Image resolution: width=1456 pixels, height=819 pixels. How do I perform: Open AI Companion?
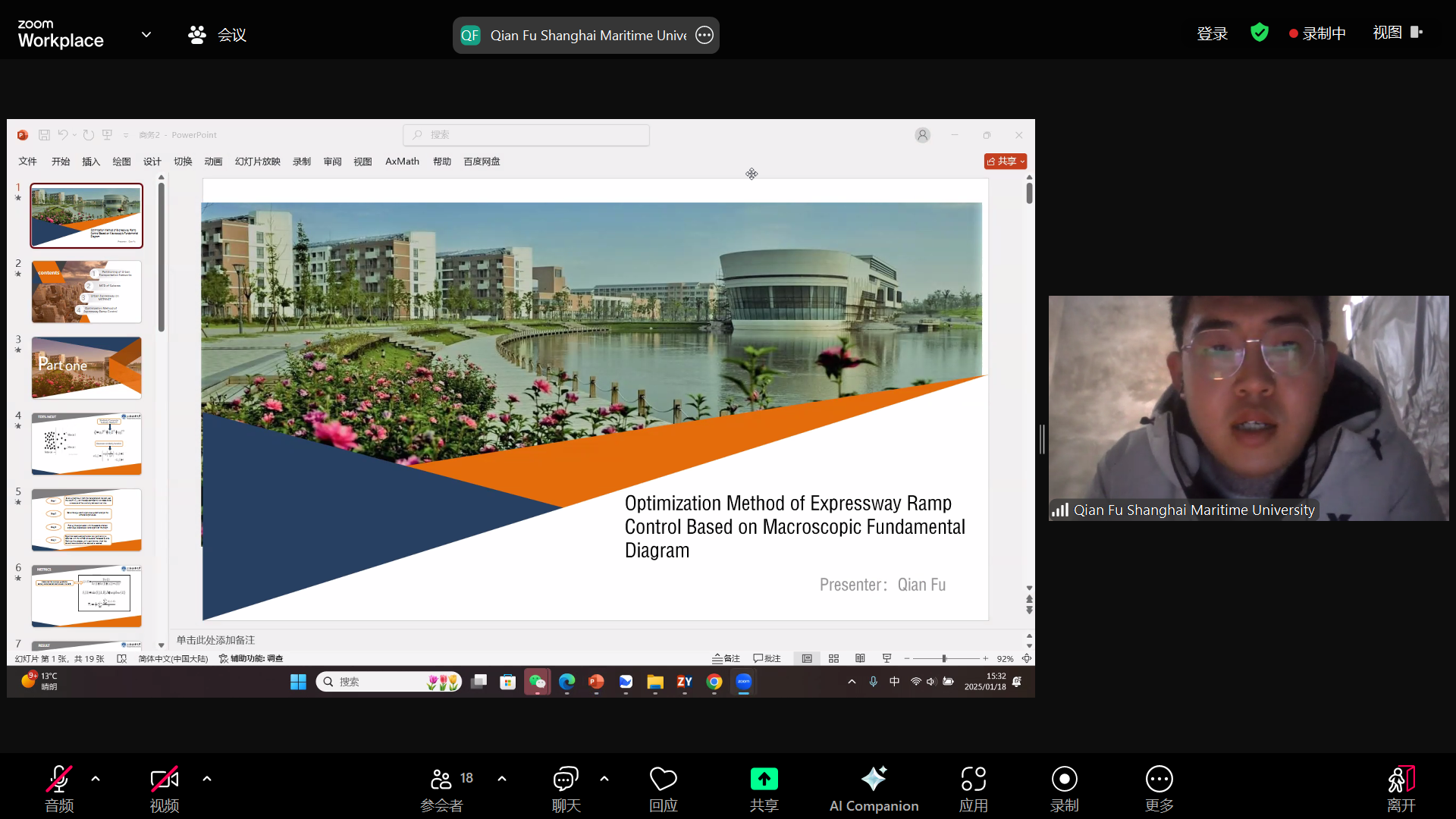(874, 789)
